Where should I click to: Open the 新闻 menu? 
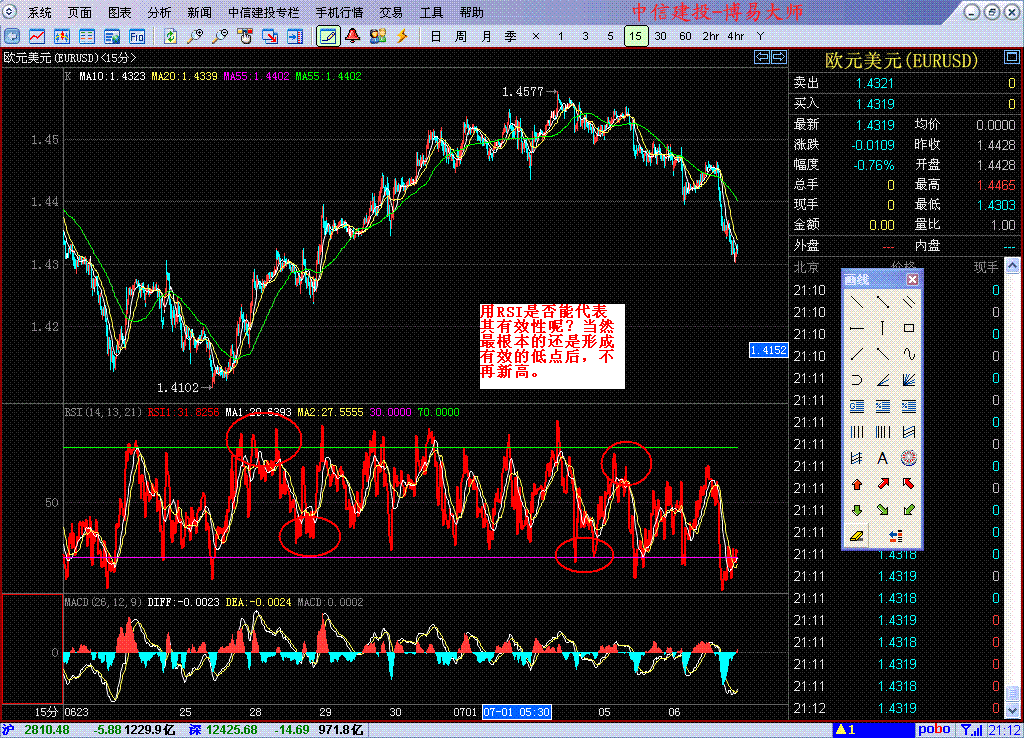tap(199, 12)
